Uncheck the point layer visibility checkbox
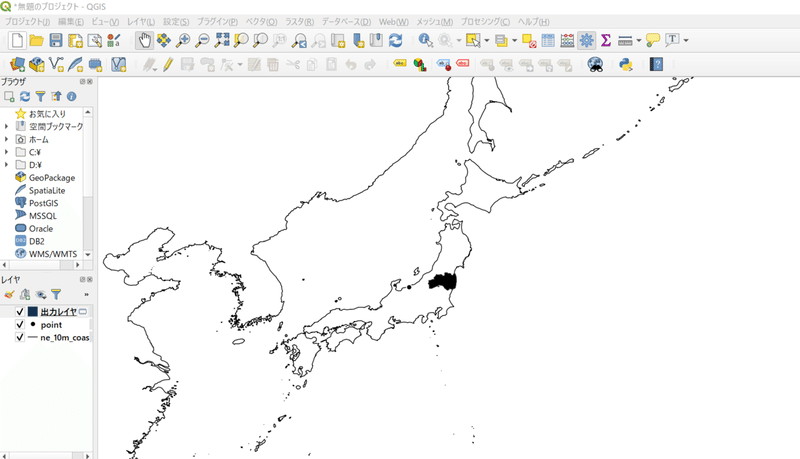Image resolution: width=800 pixels, height=459 pixels. [x=19, y=324]
